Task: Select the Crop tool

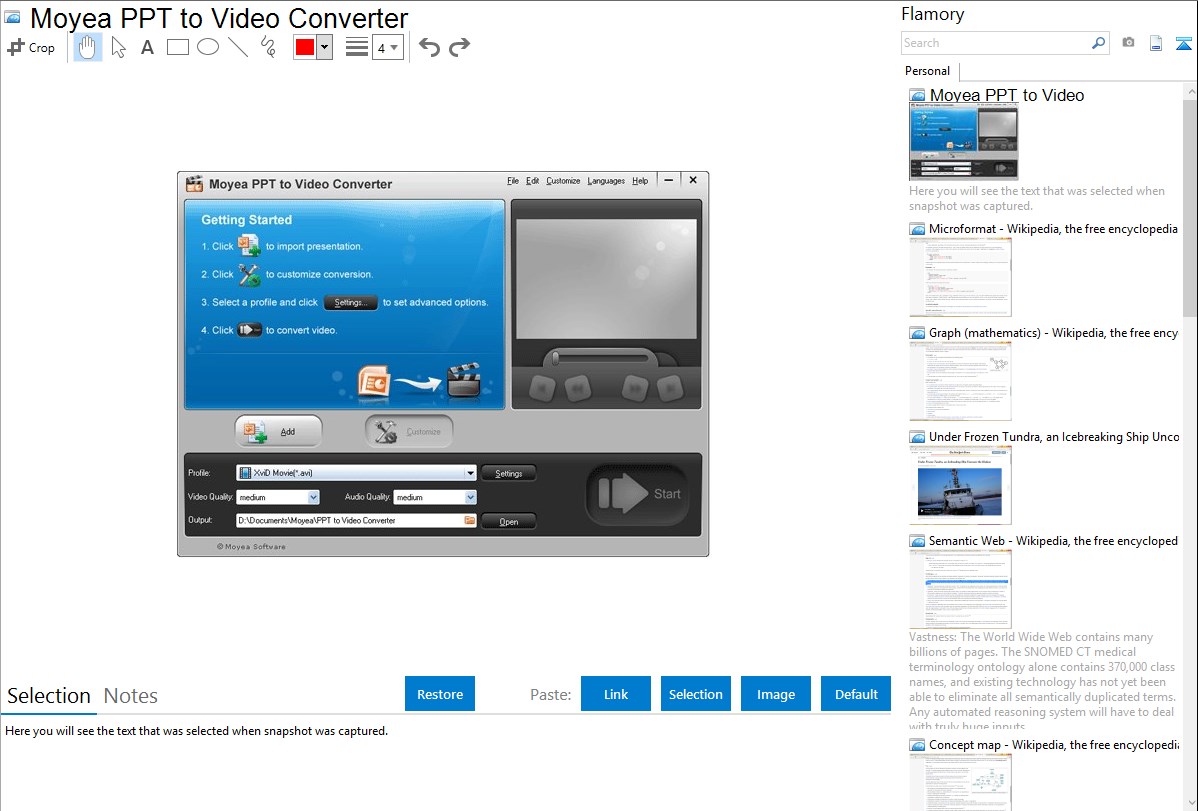Action: 31,47
